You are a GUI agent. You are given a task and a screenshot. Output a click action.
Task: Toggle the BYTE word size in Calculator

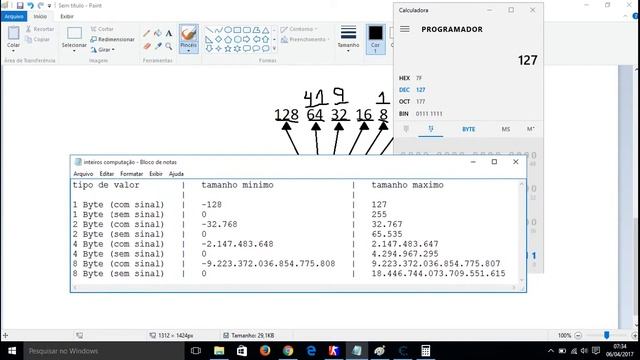coord(468,129)
